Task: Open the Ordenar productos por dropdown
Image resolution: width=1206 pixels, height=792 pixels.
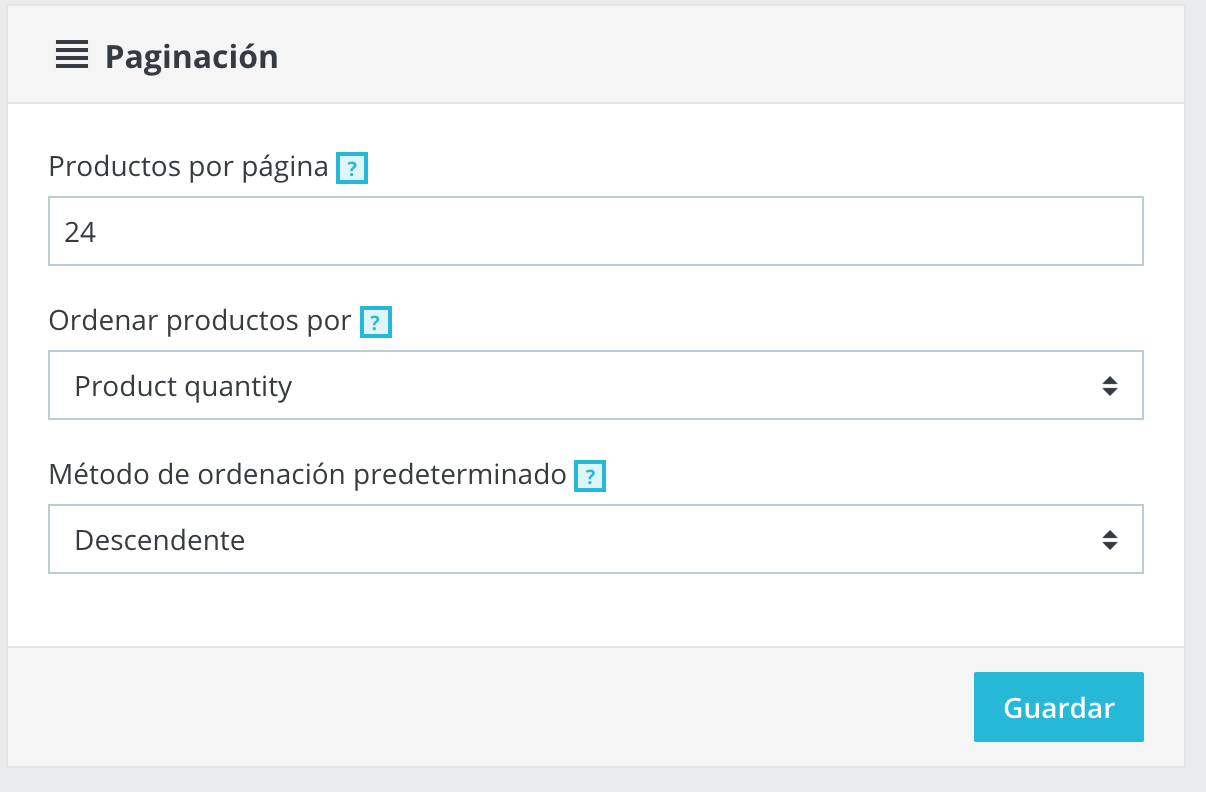Action: click(595, 385)
